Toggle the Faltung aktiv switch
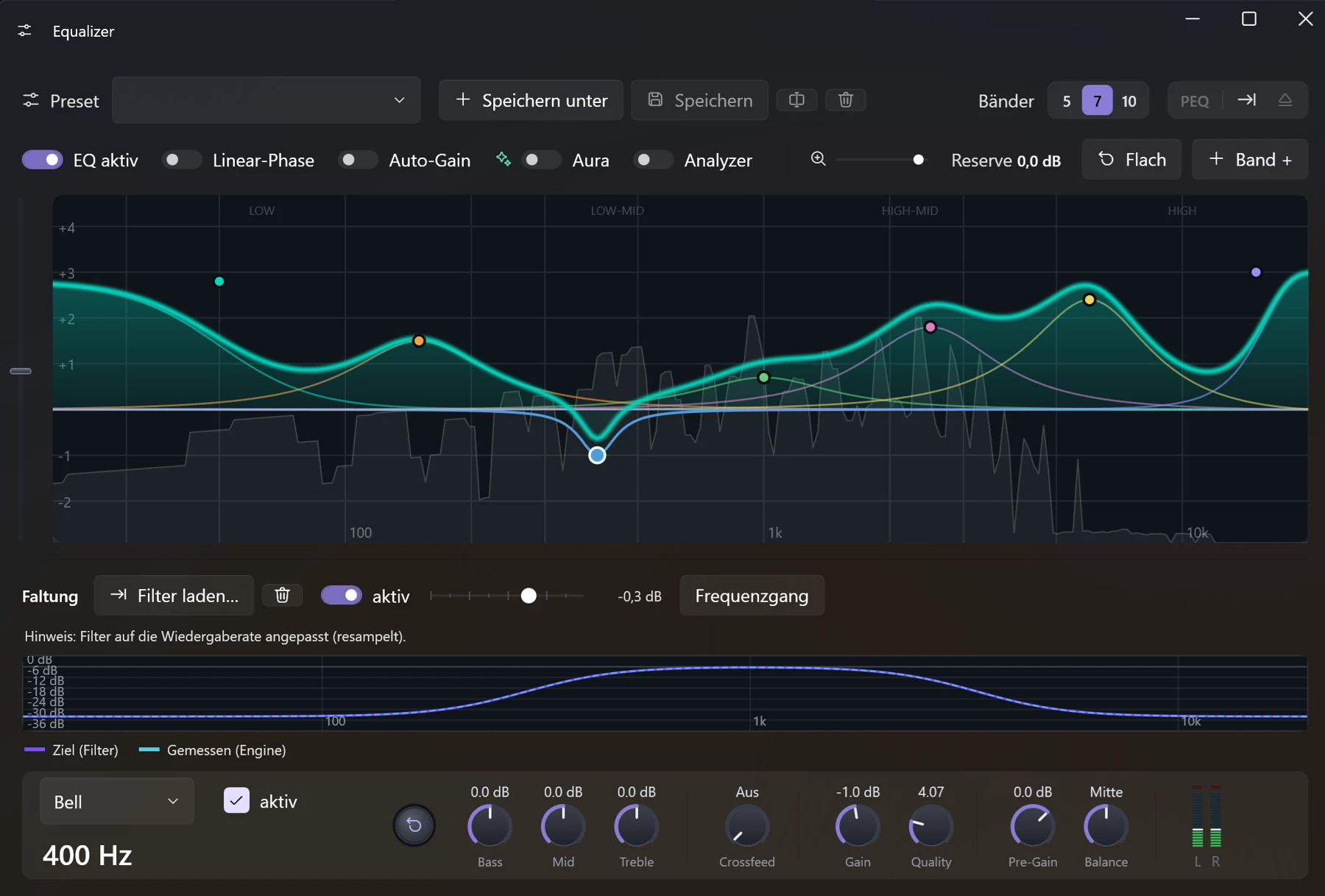Screen dimensions: 1325x896 point(342,595)
